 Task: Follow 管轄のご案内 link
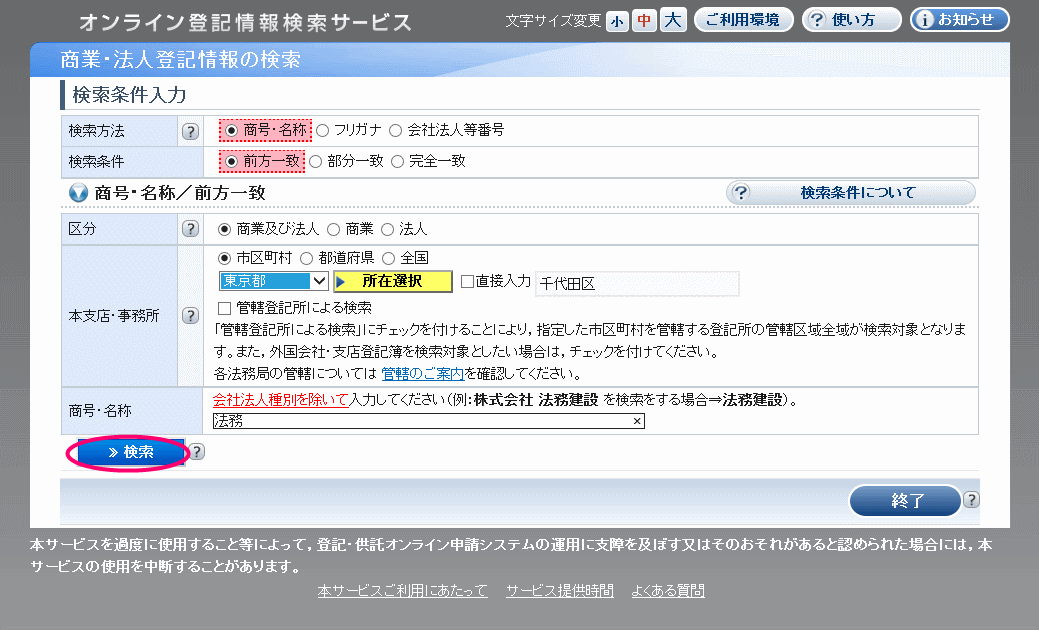422,374
